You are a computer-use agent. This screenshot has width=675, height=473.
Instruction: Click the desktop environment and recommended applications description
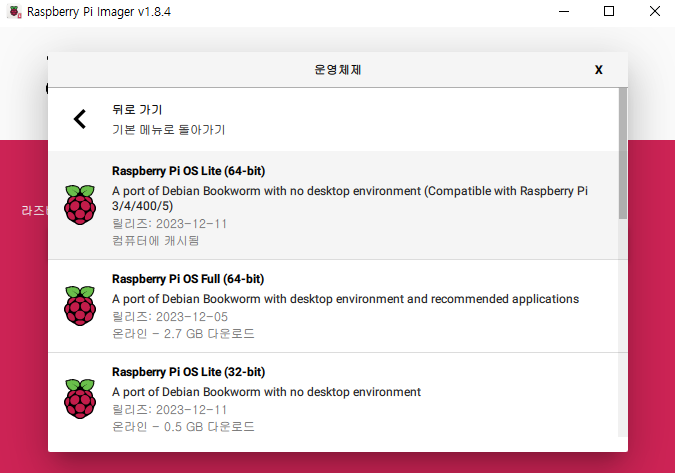click(x=345, y=299)
